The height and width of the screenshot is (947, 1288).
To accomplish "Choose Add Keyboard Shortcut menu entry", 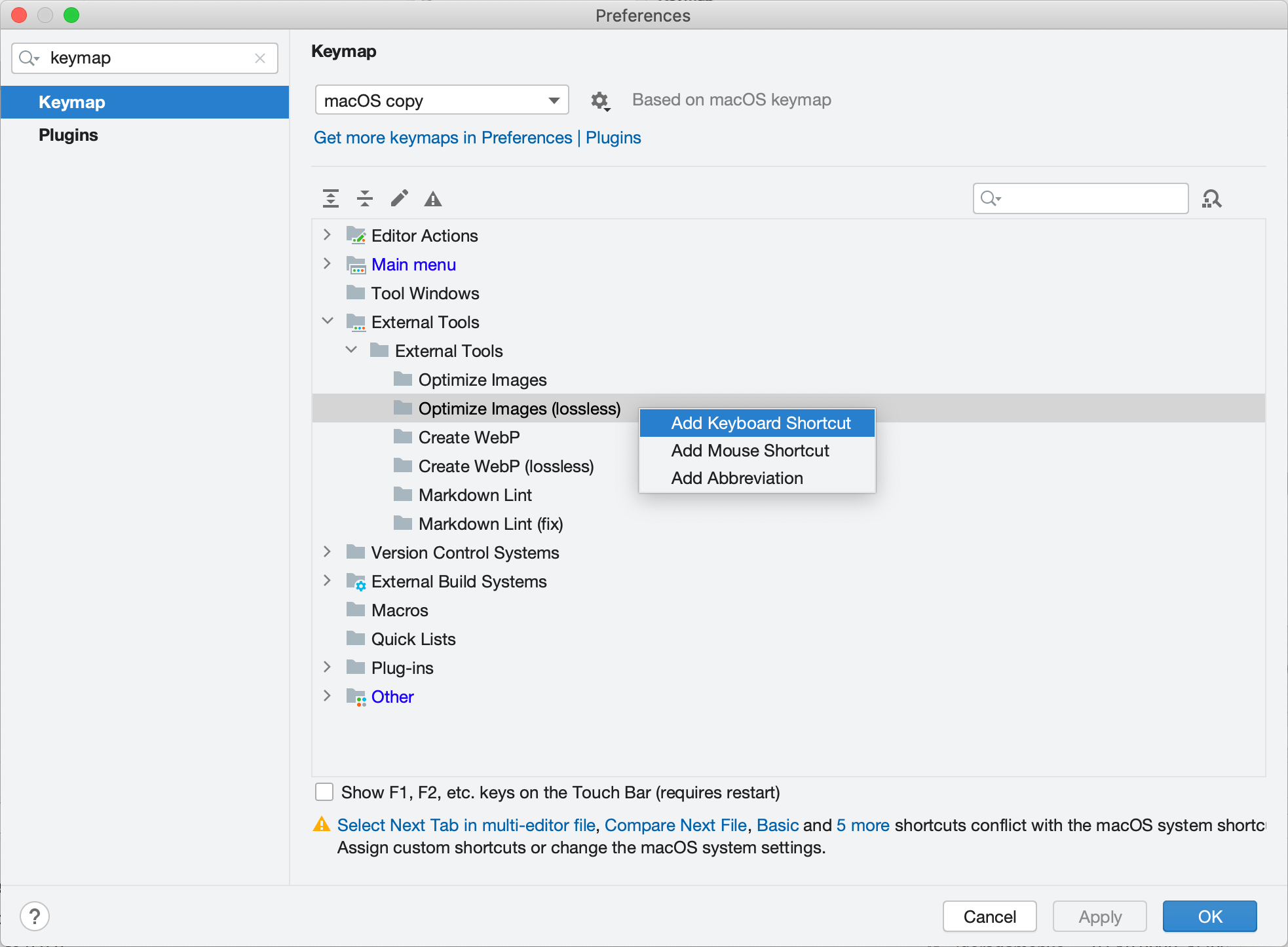I will click(760, 423).
